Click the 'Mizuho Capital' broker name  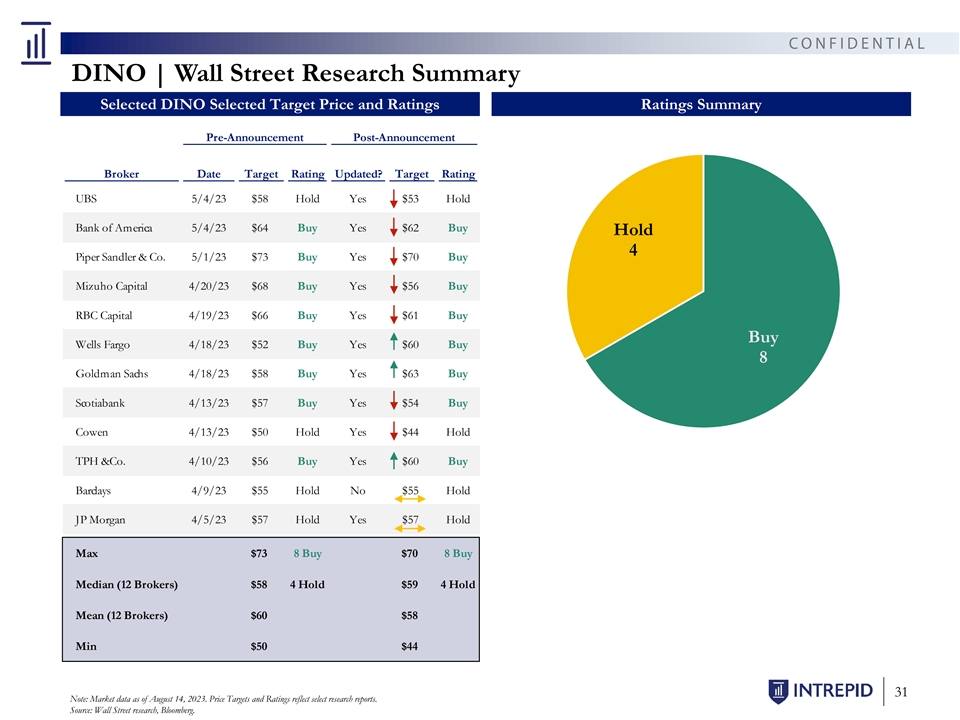tap(111, 286)
